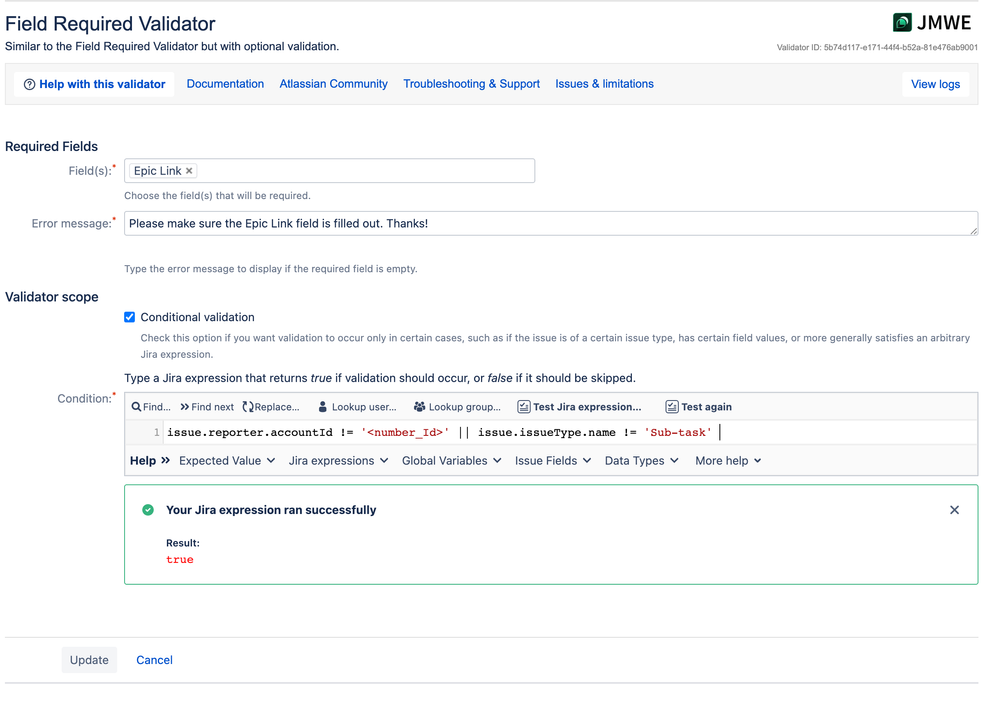Image resolution: width=999 pixels, height=704 pixels.
Task: Click the Find next arrows icon
Action: [185, 406]
